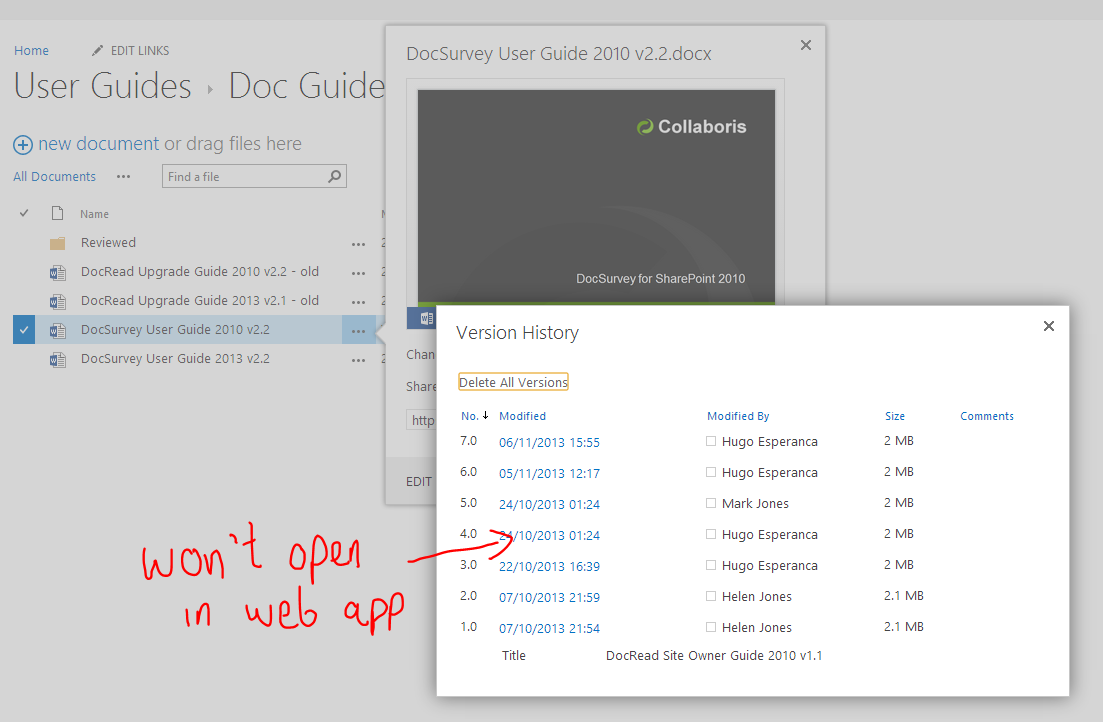Click the Mark Jones name

755,504
